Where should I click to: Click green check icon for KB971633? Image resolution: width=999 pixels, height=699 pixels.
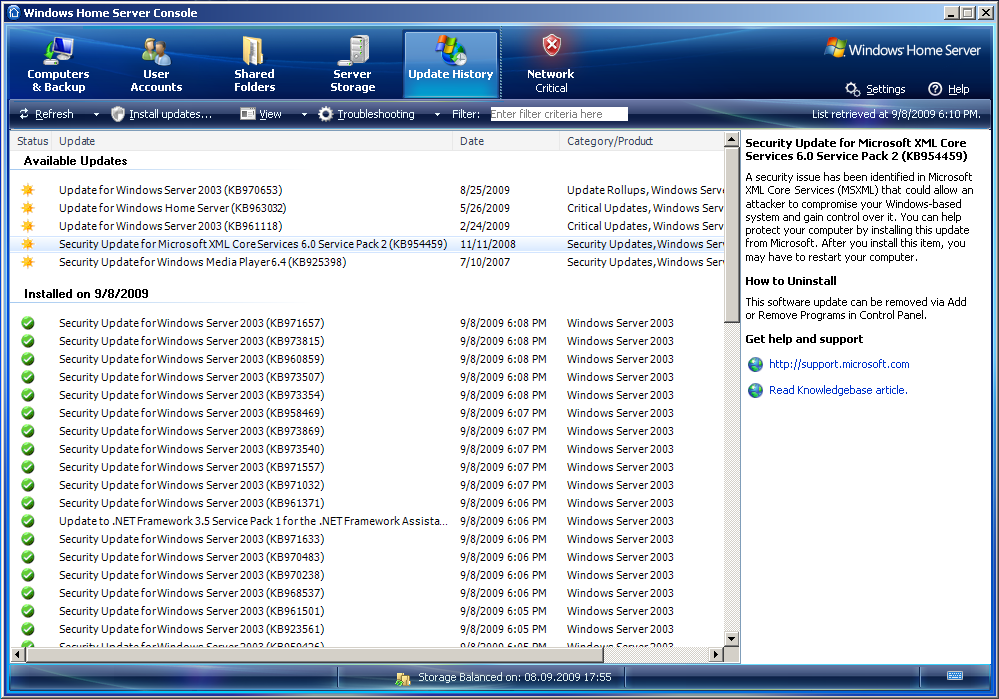27,539
